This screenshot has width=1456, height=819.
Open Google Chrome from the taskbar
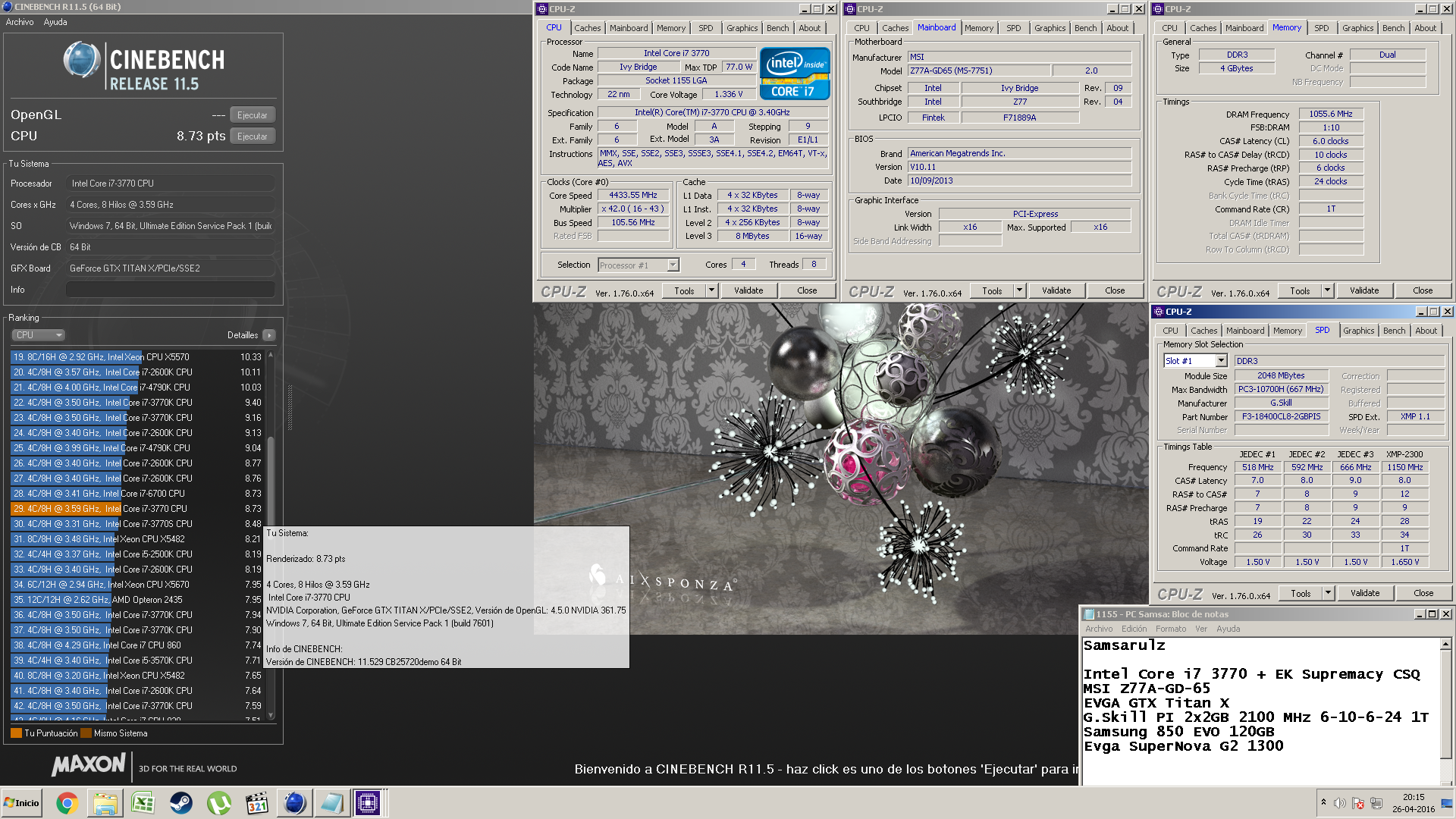pyautogui.click(x=67, y=803)
